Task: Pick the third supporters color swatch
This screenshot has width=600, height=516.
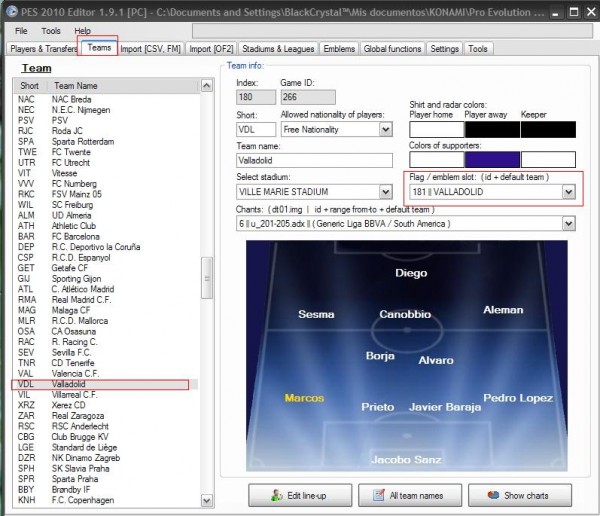Action: tap(548, 160)
